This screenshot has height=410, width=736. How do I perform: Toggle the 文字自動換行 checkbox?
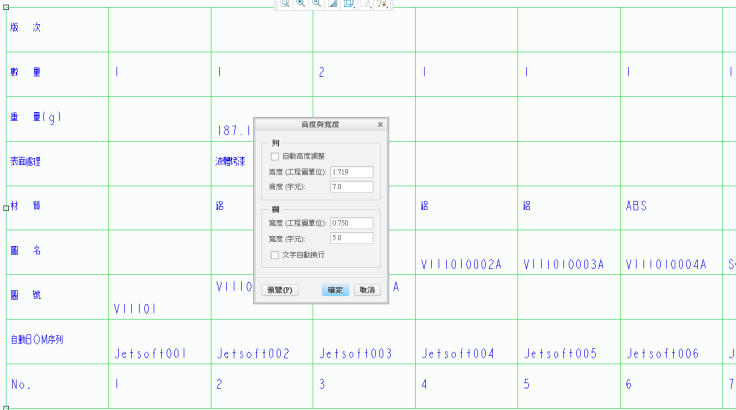coord(275,255)
